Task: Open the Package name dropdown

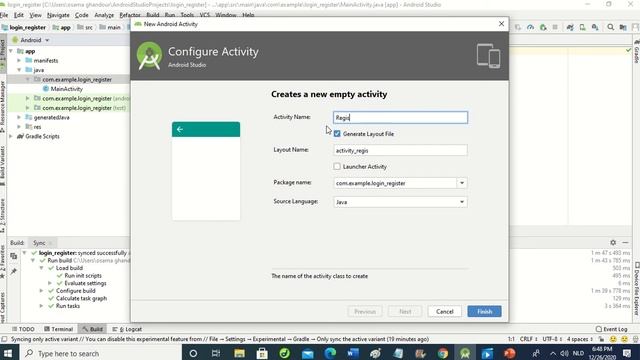Action: tap(462, 183)
